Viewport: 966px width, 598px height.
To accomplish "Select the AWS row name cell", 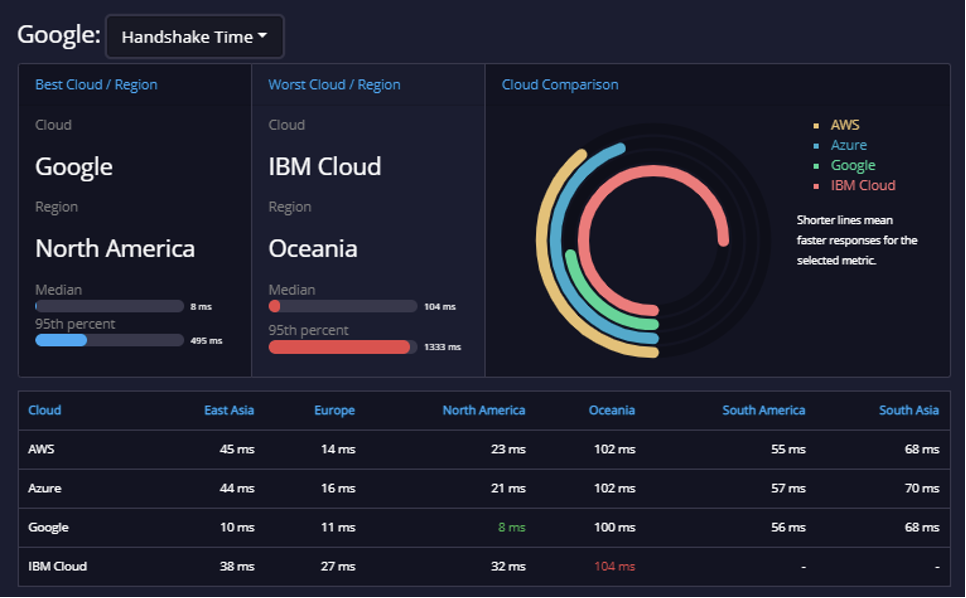I will click(x=41, y=450).
